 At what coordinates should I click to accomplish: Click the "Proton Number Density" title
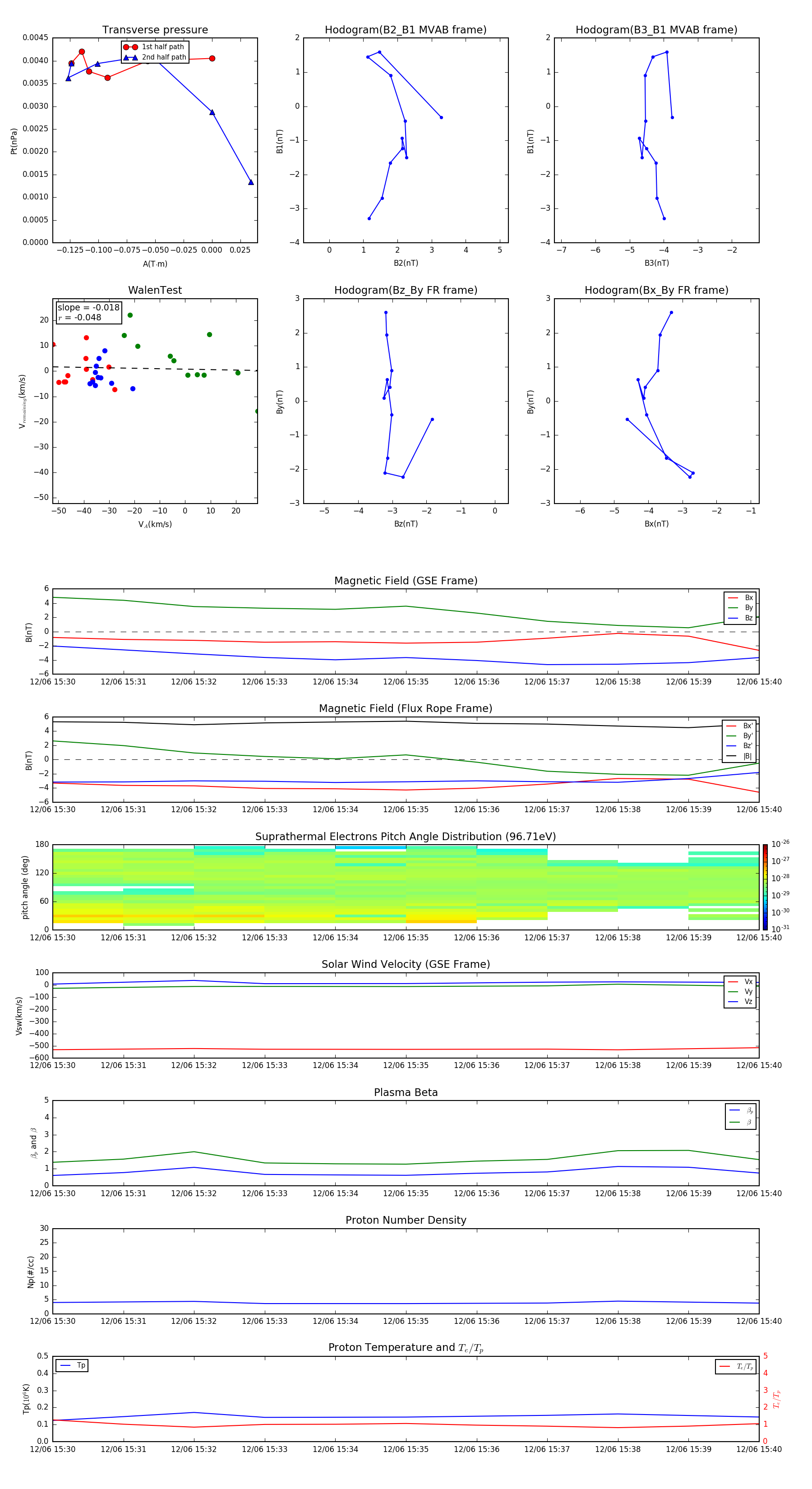tap(406, 1220)
